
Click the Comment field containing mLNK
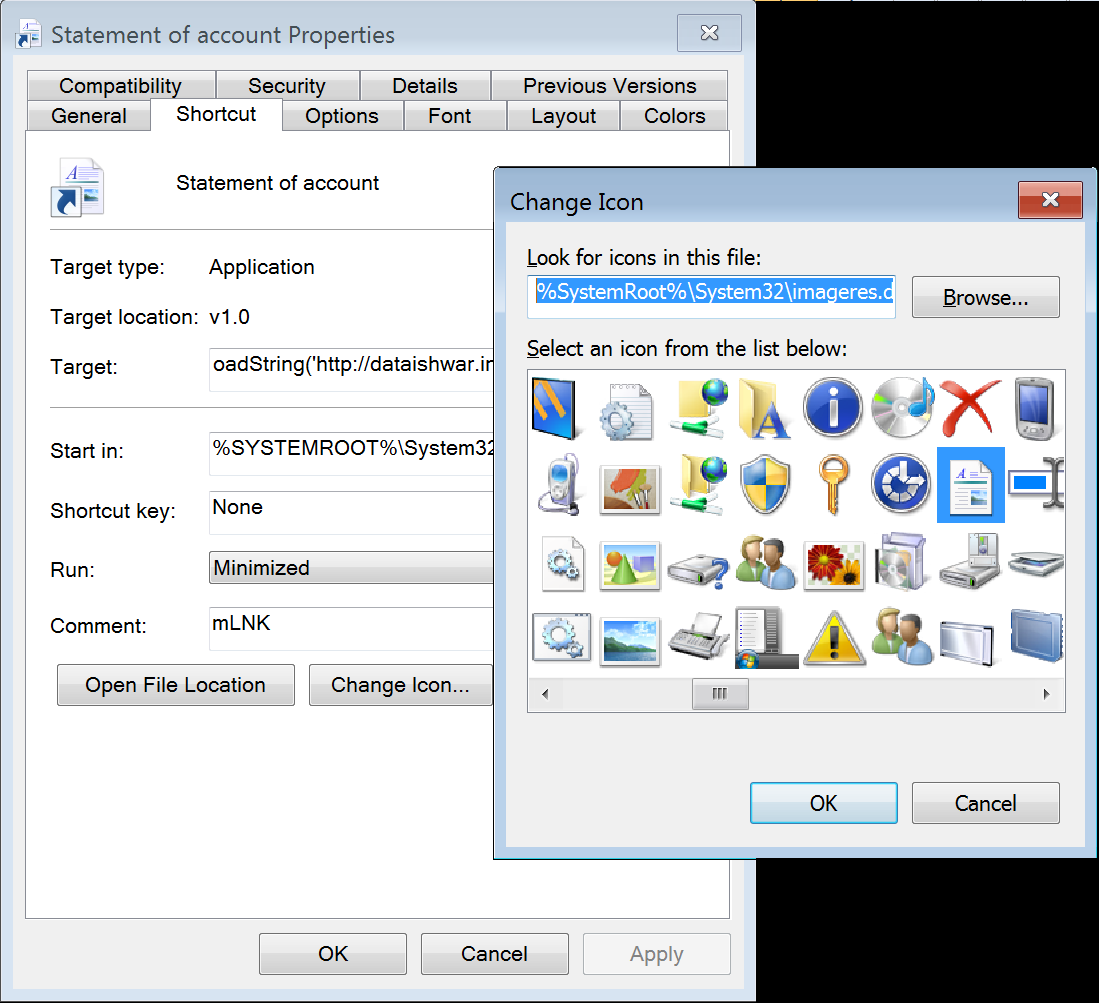coord(351,627)
